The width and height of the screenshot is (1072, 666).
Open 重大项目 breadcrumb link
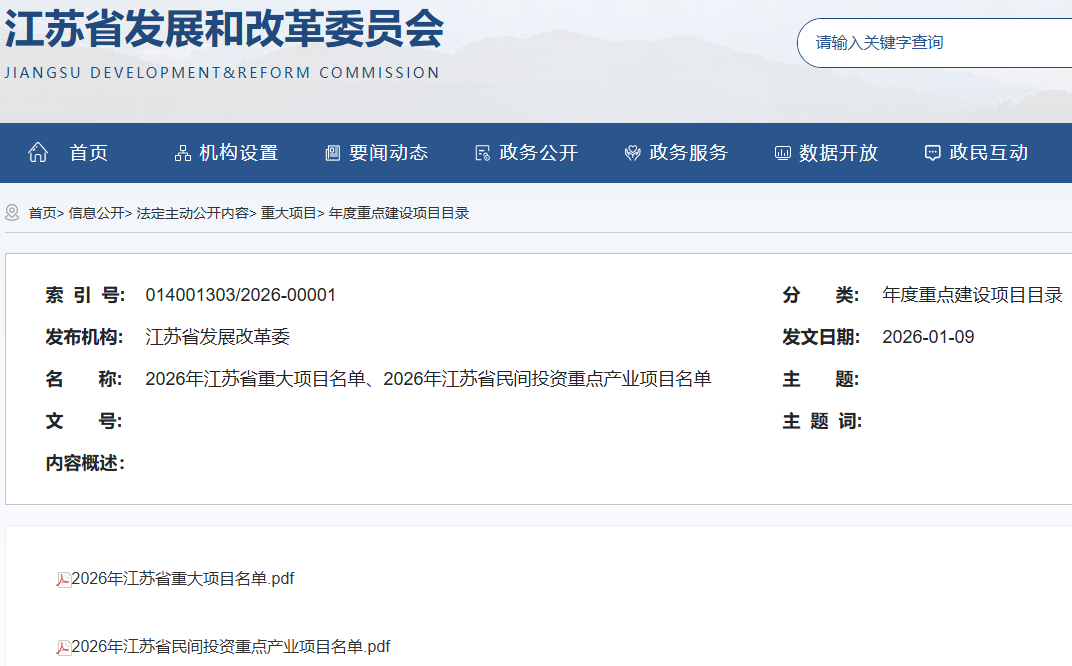coord(288,213)
